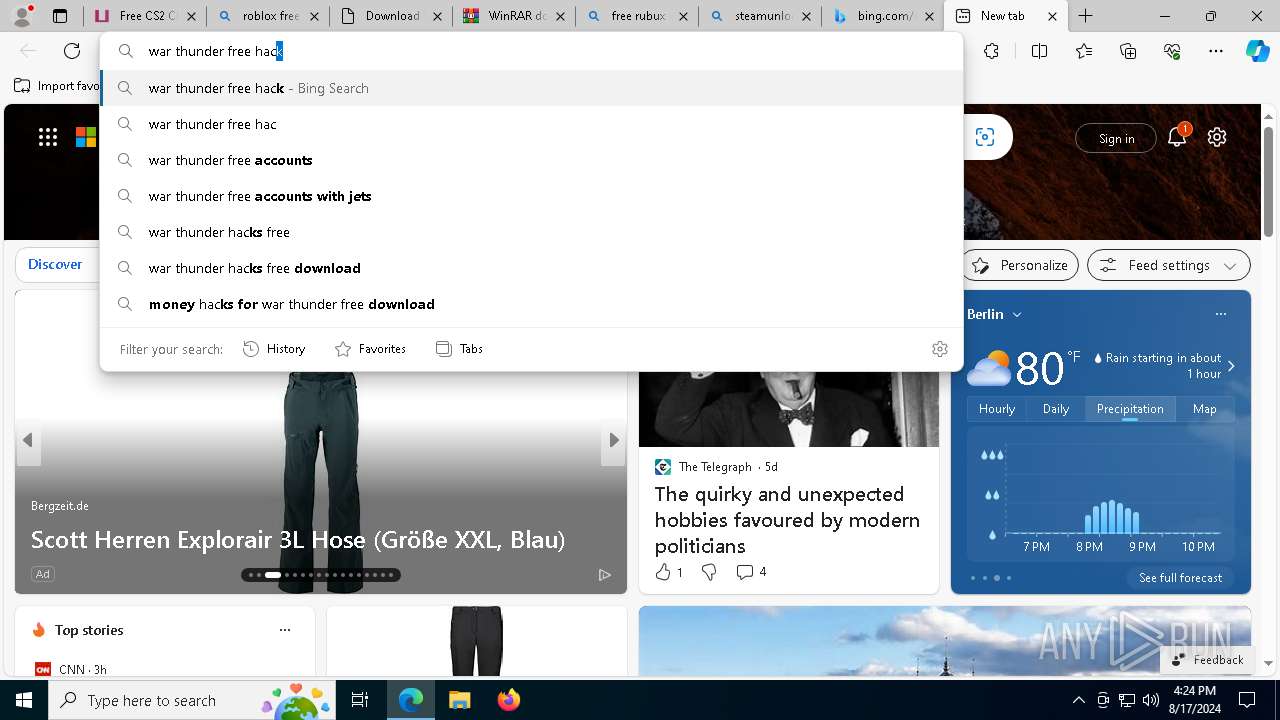Click Personalize button
Image resolution: width=1280 pixels, height=720 pixels.
(1020, 265)
